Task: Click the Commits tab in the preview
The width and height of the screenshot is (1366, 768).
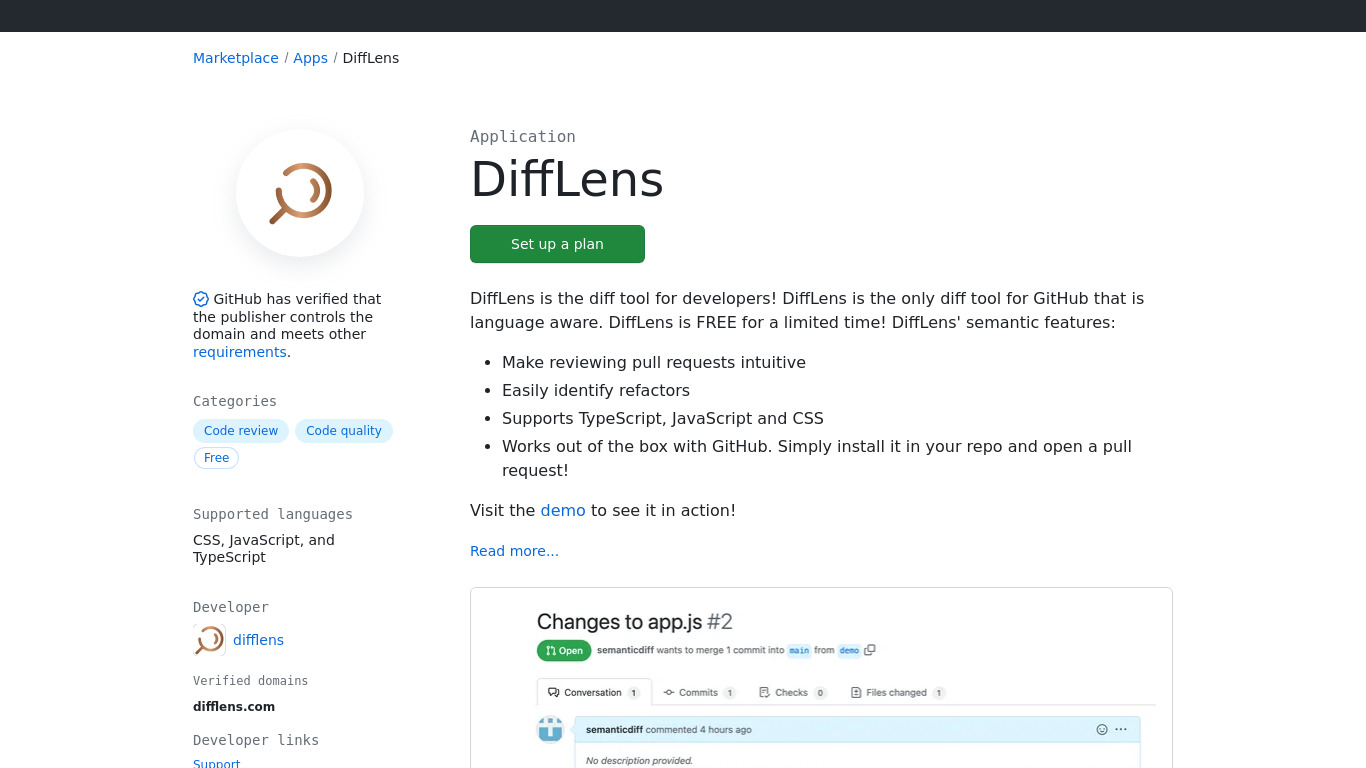Action: pos(700,692)
